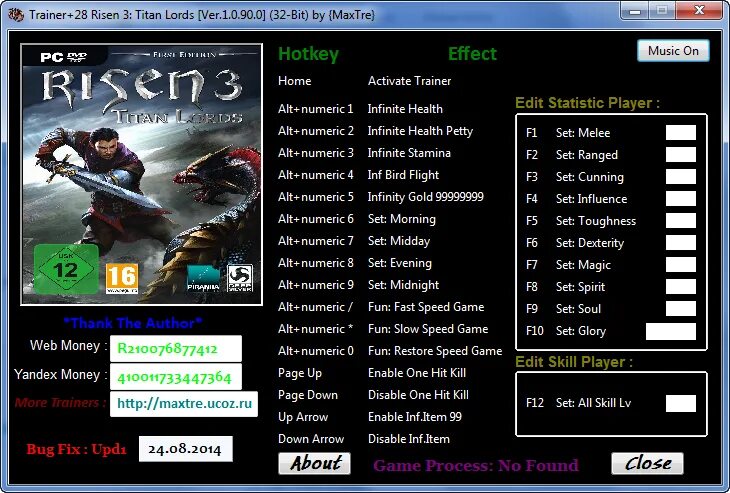
Task: Click 'Enable One Hit Kill' text
Action: (x=417, y=373)
